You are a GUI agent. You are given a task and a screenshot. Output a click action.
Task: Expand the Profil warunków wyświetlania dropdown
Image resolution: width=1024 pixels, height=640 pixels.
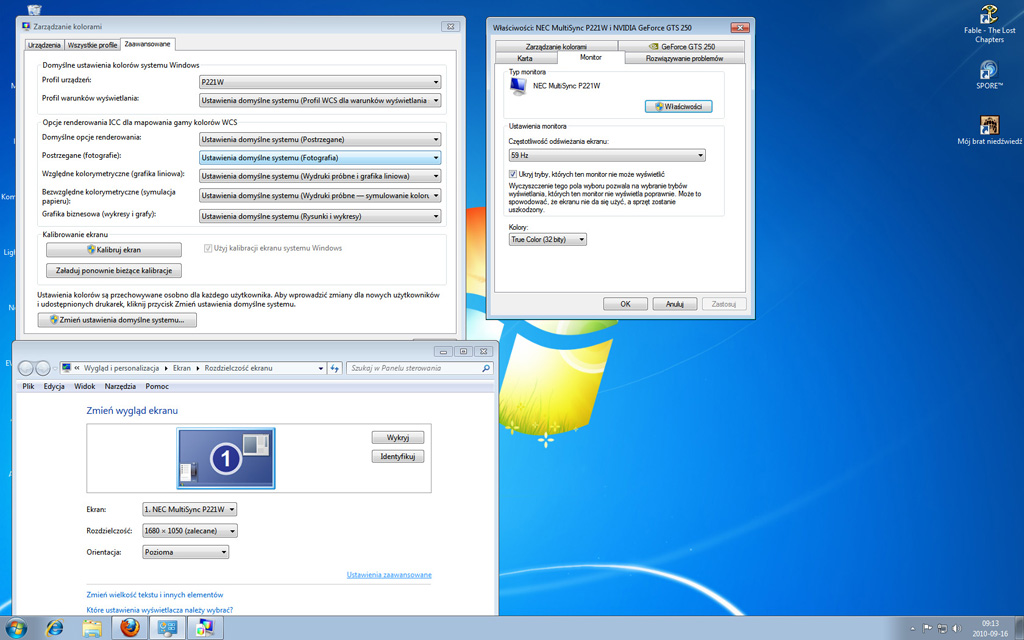[x=320, y=101]
